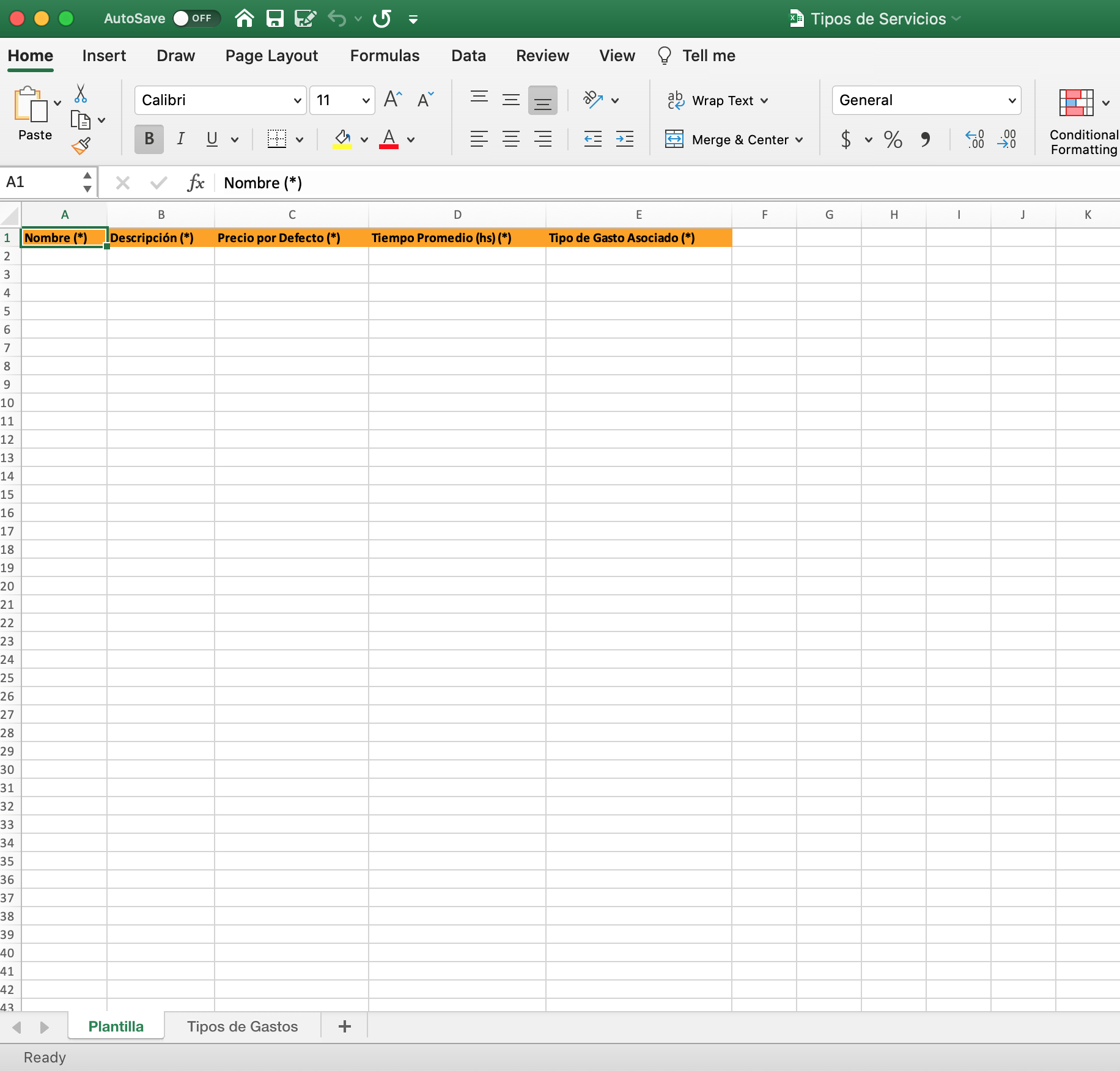The height and width of the screenshot is (1071, 1120).
Task: Toggle the AutoSave switch
Action: pos(195,18)
